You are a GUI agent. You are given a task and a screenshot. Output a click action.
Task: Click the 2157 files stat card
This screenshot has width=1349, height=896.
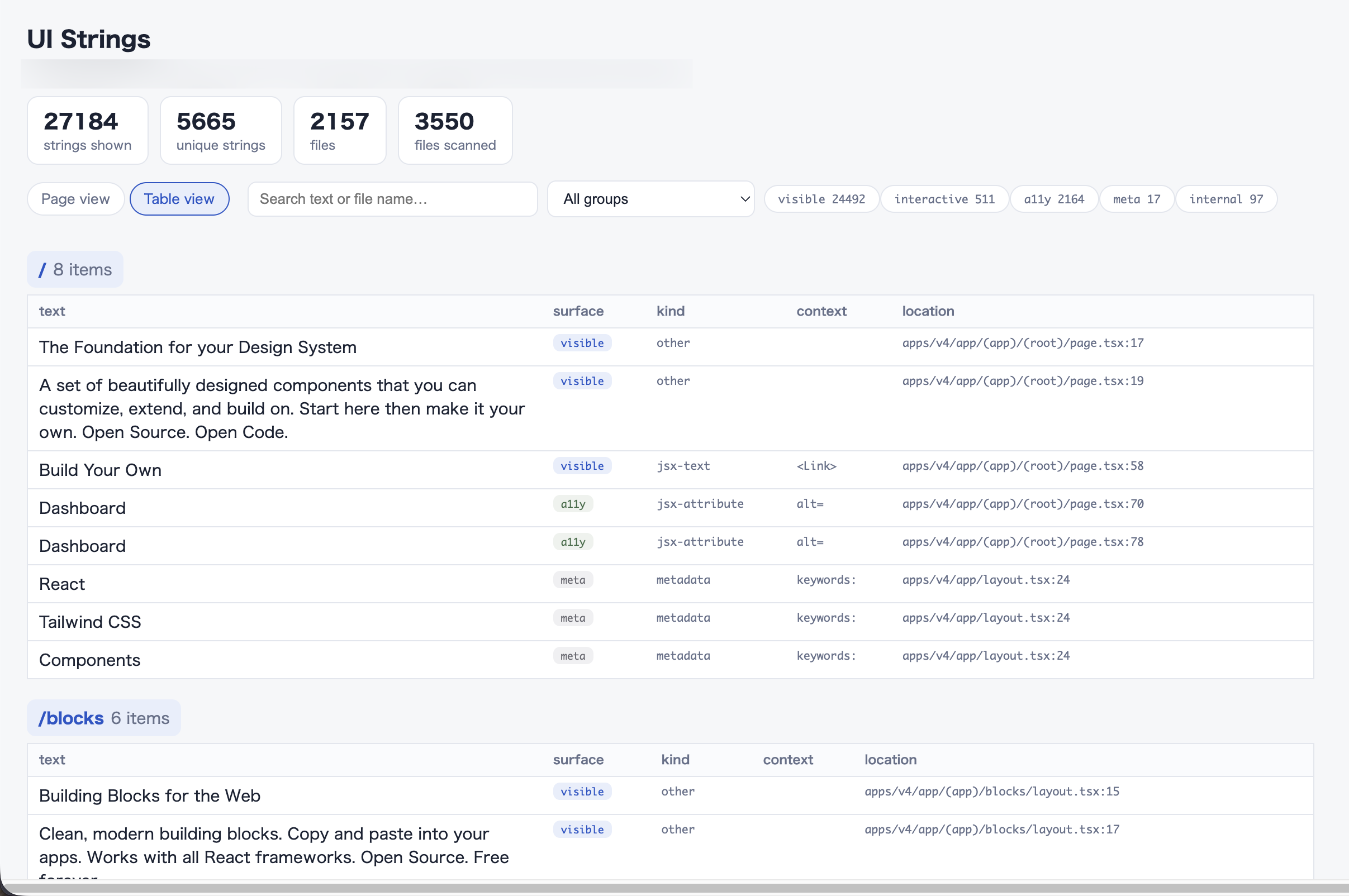(340, 130)
